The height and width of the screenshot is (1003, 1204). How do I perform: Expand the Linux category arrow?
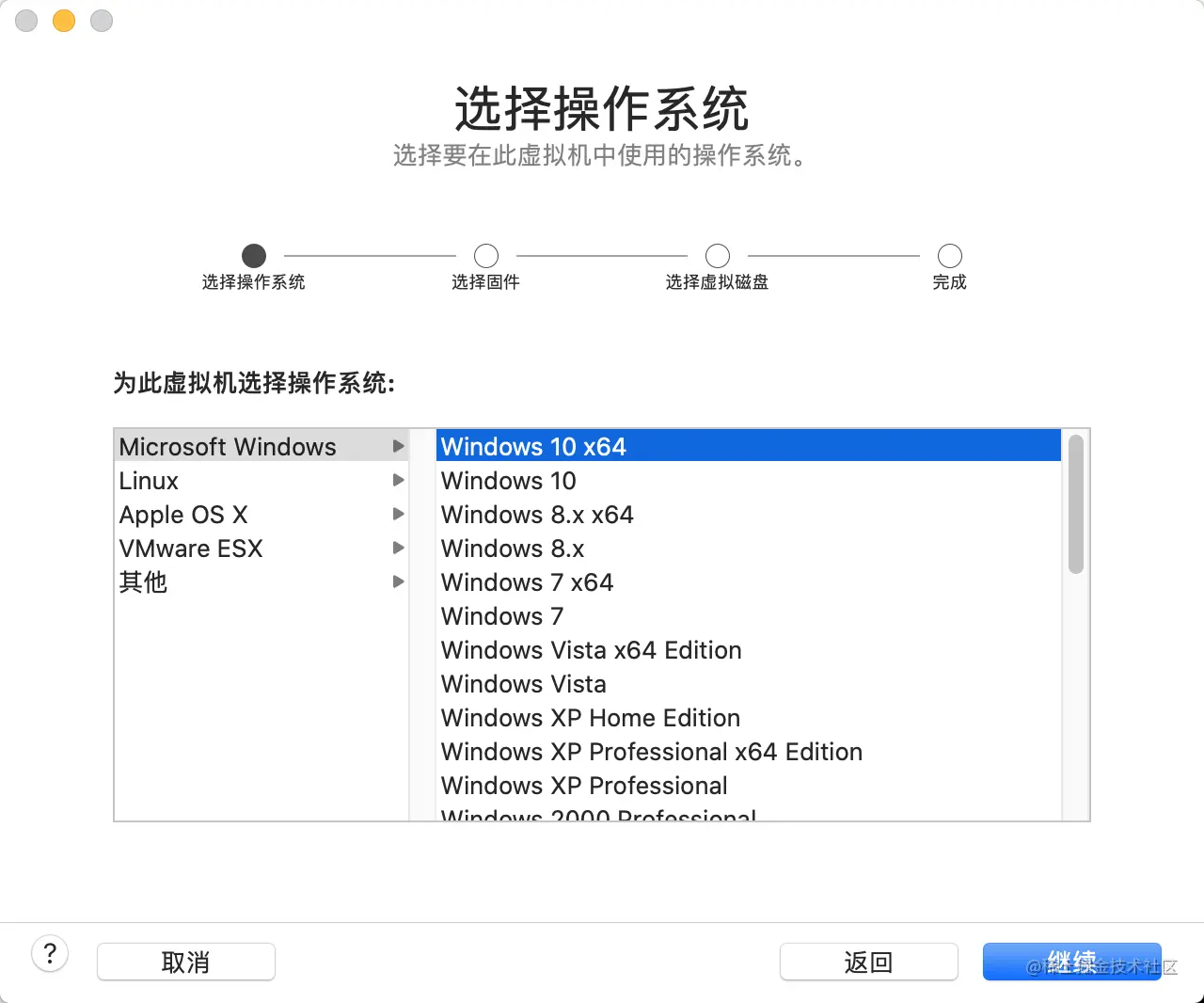[399, 480]
